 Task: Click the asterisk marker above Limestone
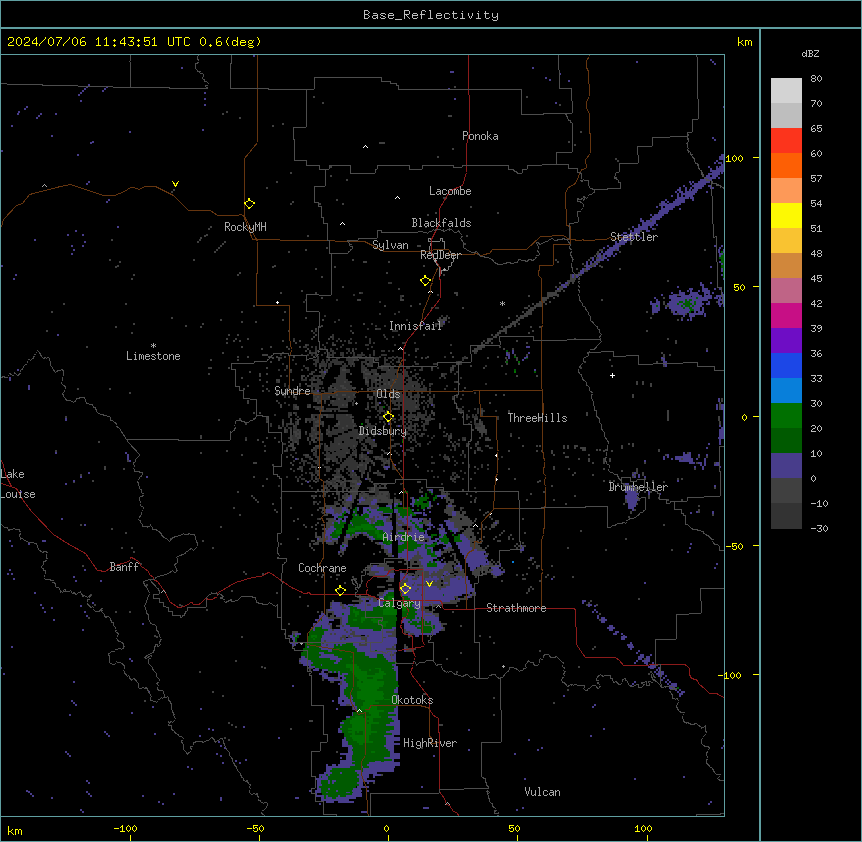click(153, 346)
